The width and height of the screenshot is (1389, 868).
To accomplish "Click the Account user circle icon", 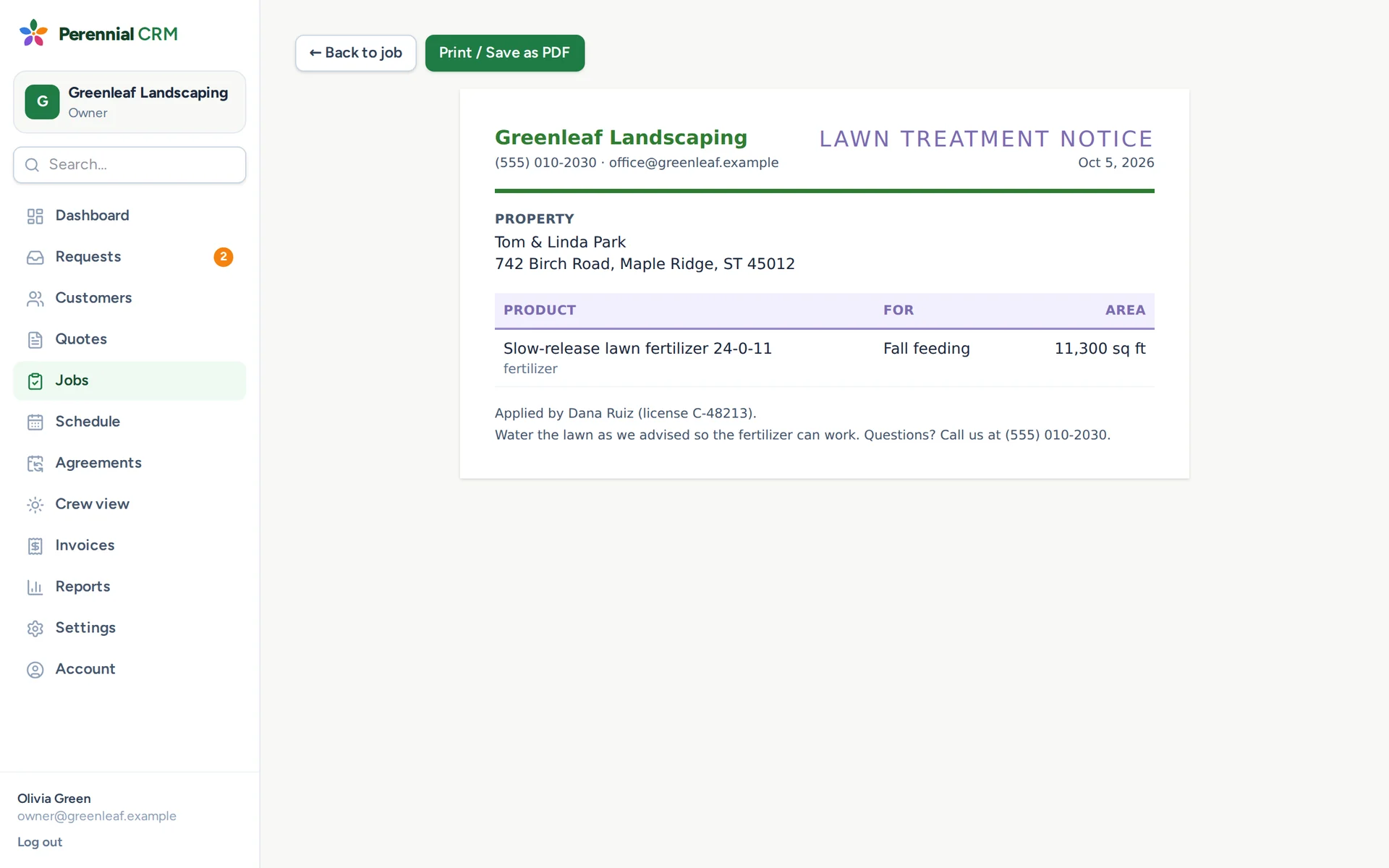I will point(35,670).
